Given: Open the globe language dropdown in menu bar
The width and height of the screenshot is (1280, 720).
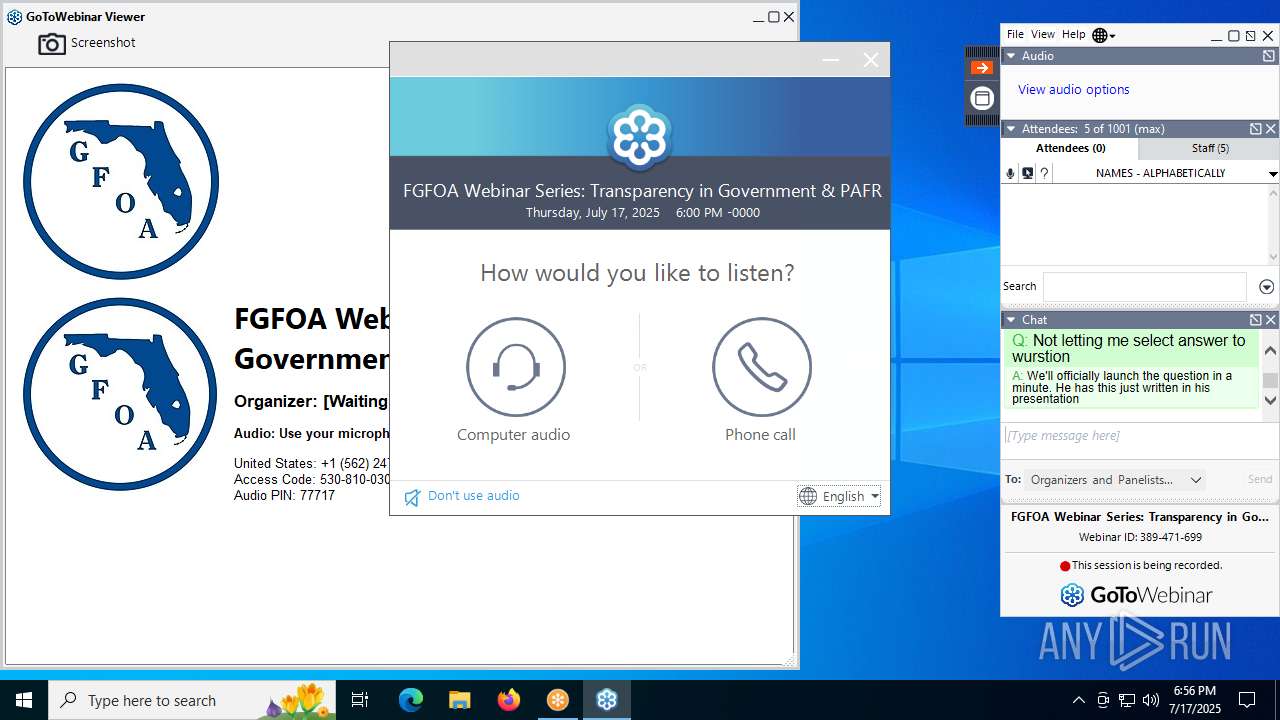Looking at the screenshot, I should [1104, 35].
